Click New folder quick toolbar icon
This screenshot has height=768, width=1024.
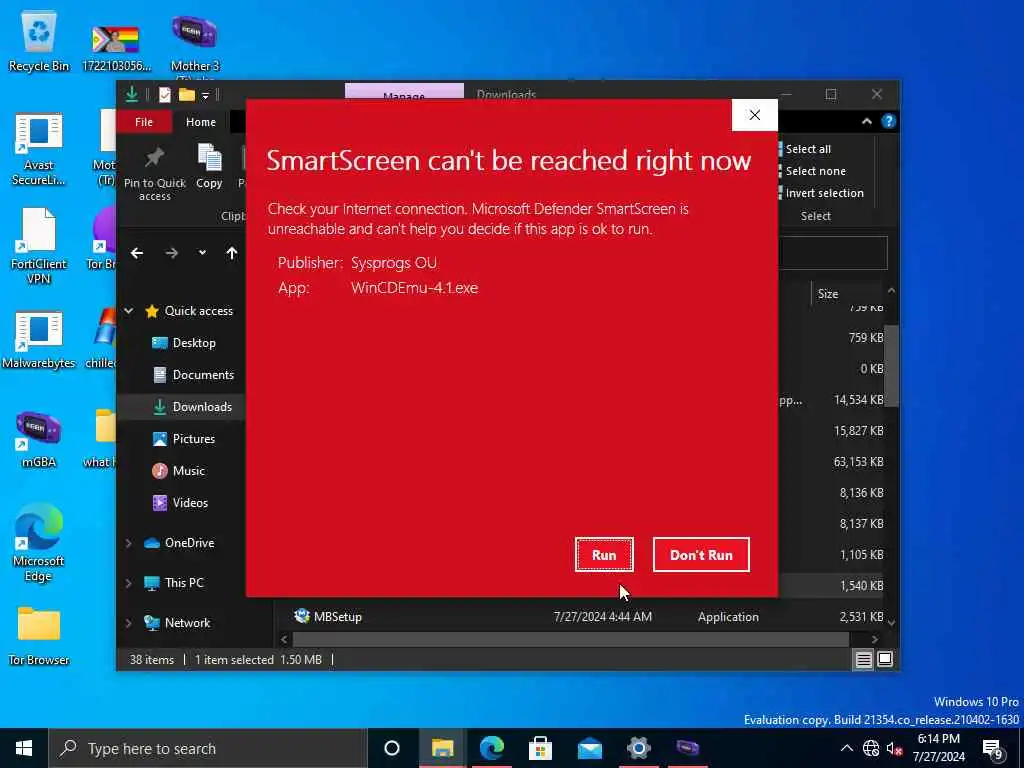point(187,95)
